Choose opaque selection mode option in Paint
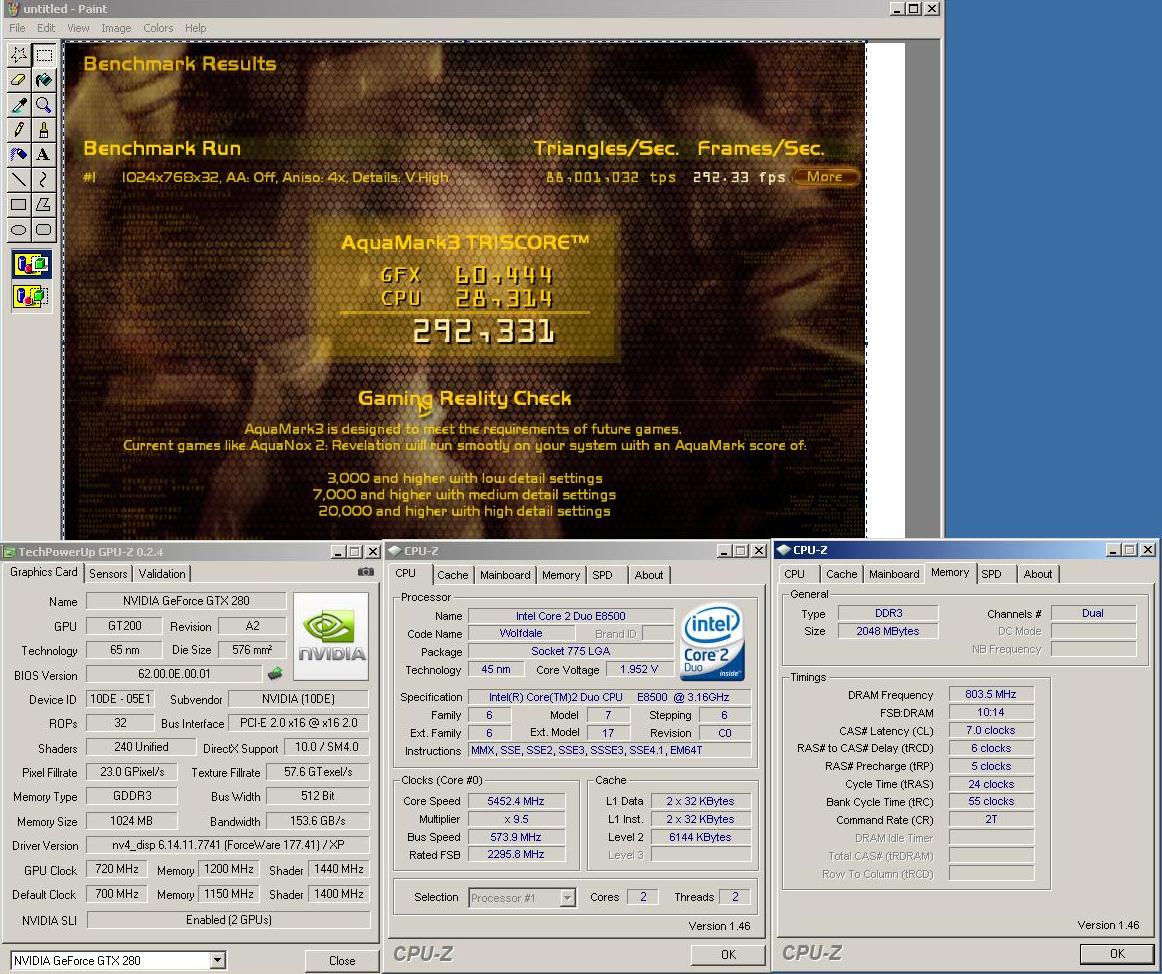 [31, 265]
